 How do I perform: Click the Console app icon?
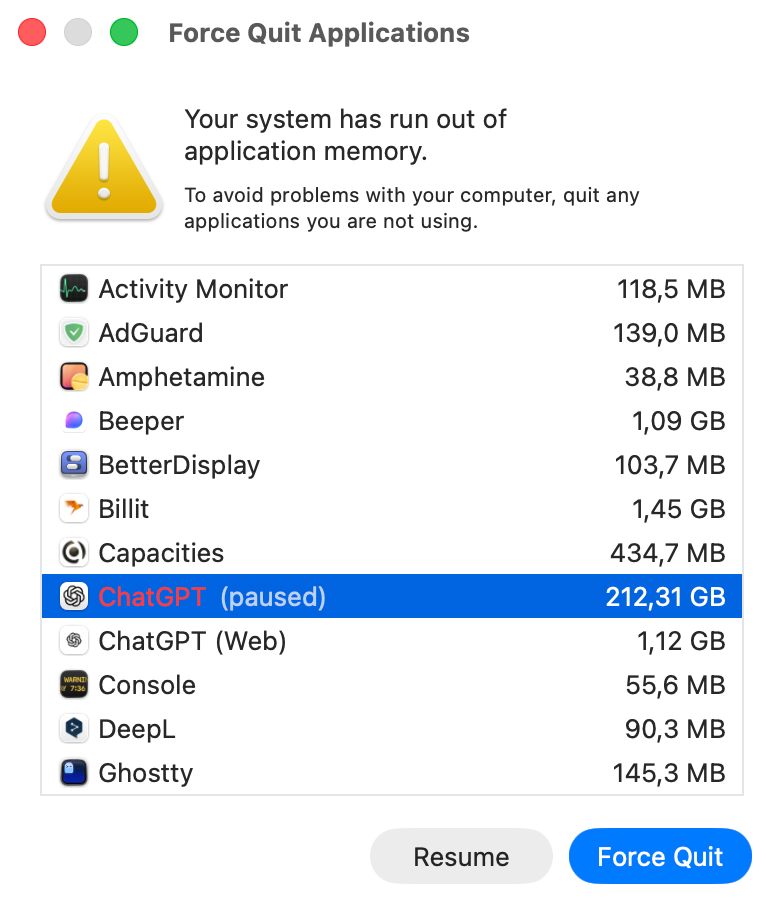point(74,686)
